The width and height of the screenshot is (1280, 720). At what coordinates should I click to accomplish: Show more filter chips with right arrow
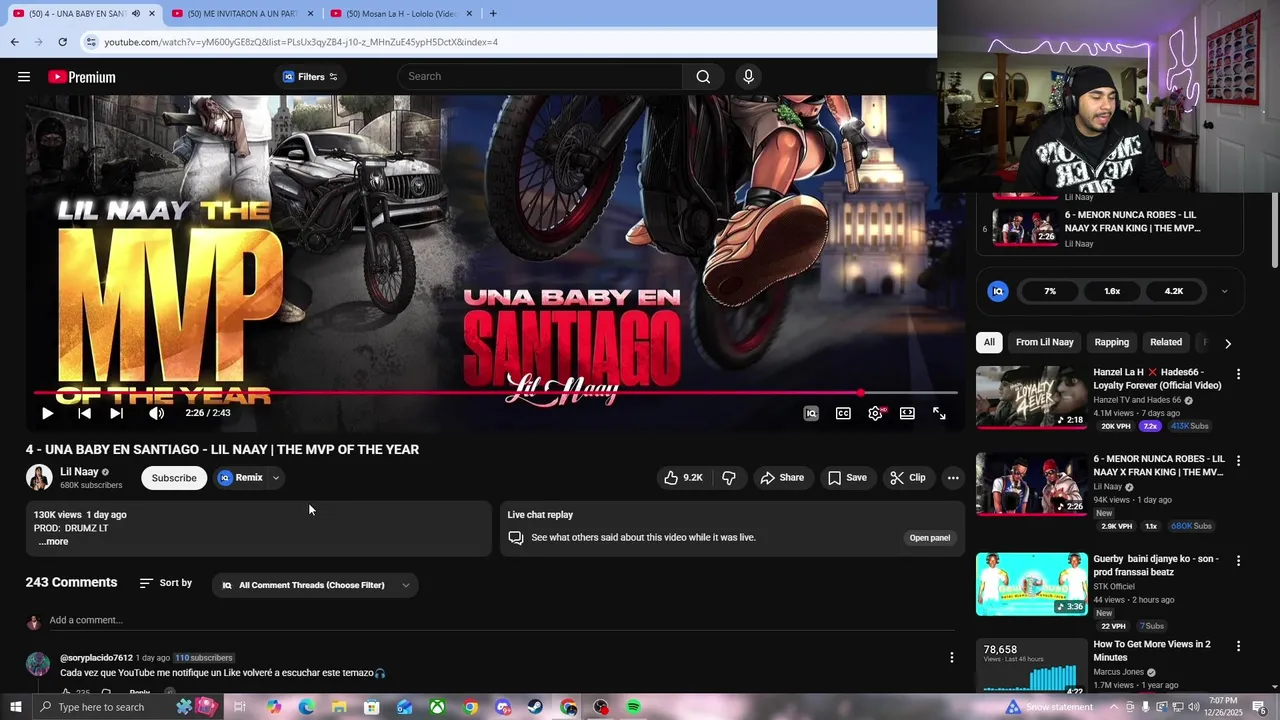(1228, 343)
